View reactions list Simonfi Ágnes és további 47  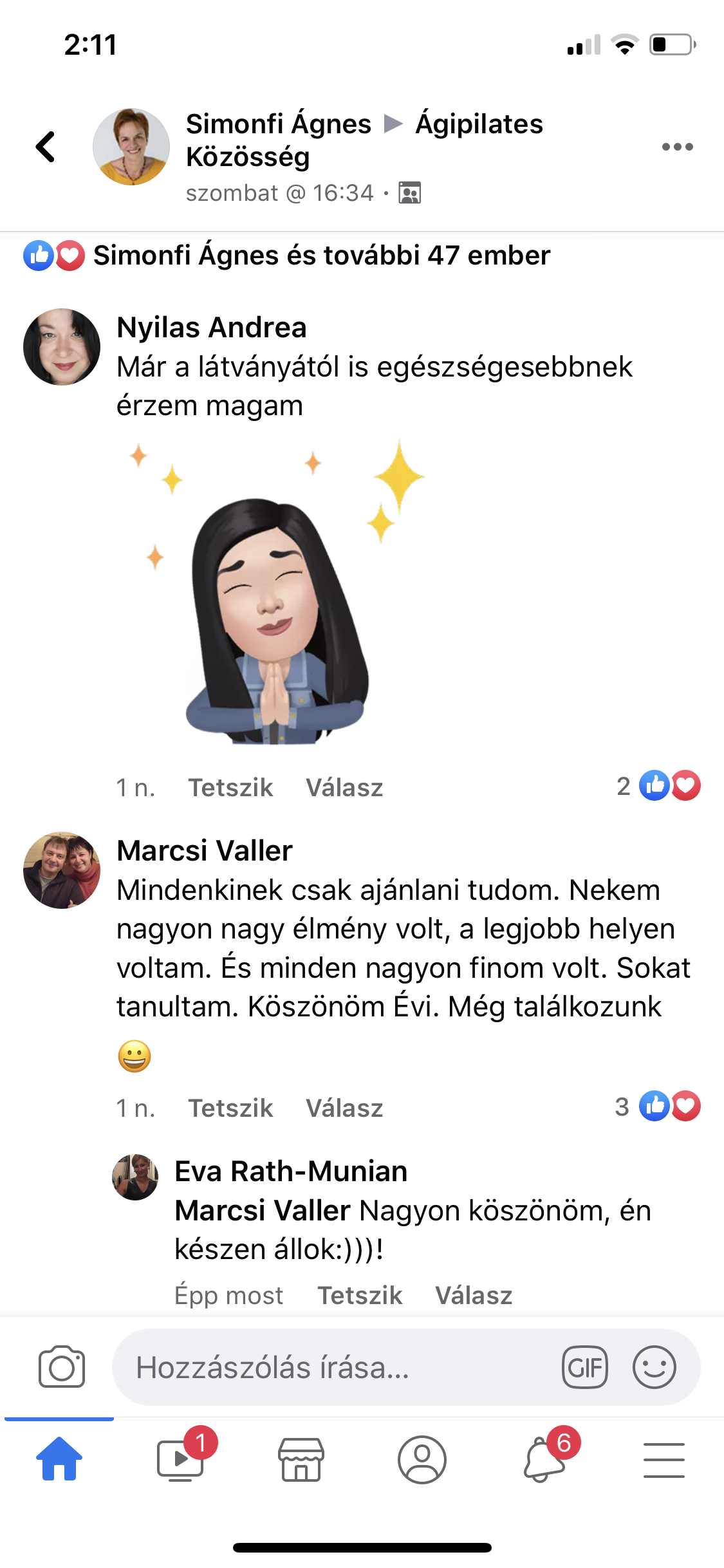pyautogui.click(x=287, y=256)
